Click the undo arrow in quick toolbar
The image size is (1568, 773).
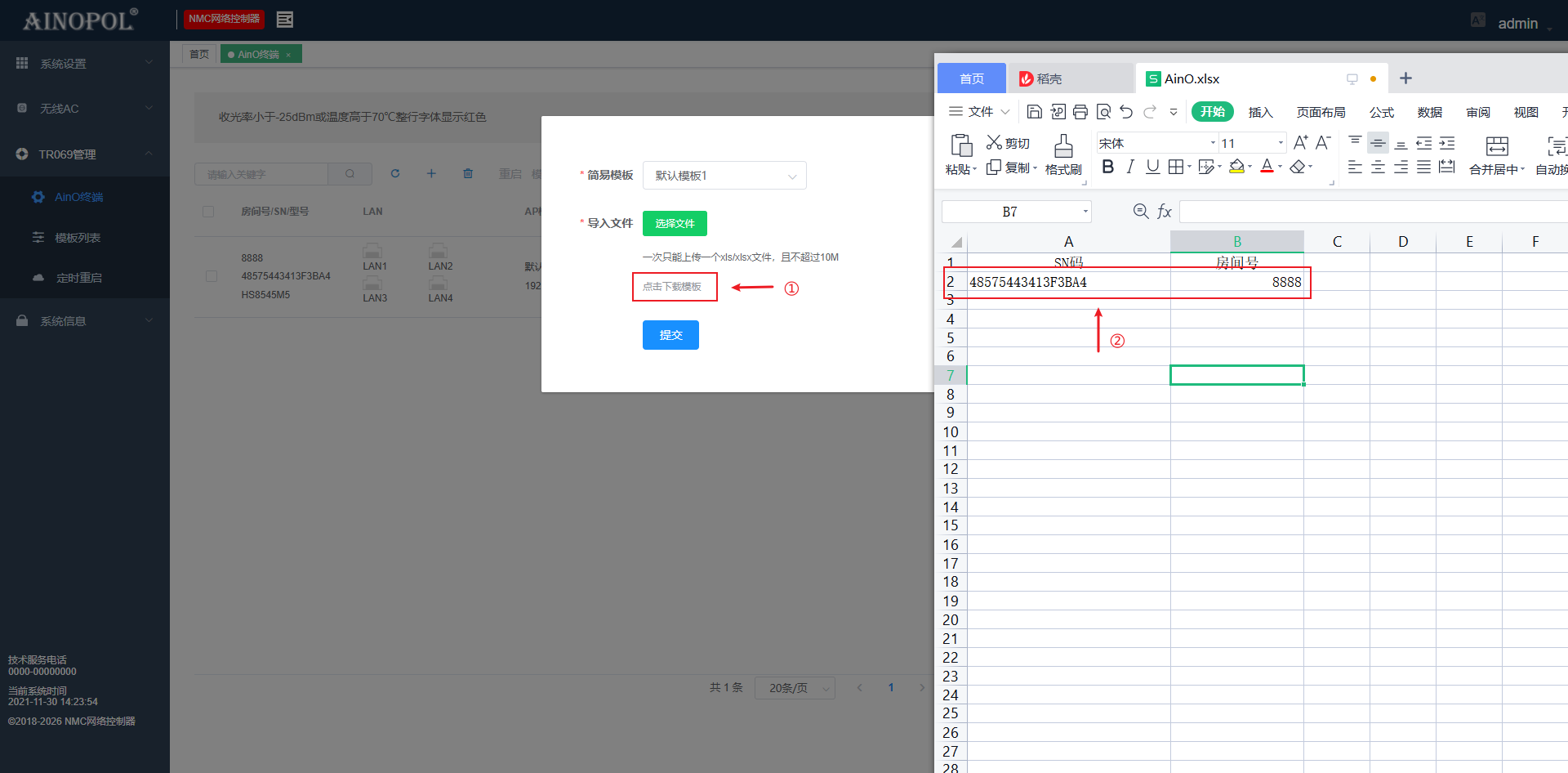1126,112
